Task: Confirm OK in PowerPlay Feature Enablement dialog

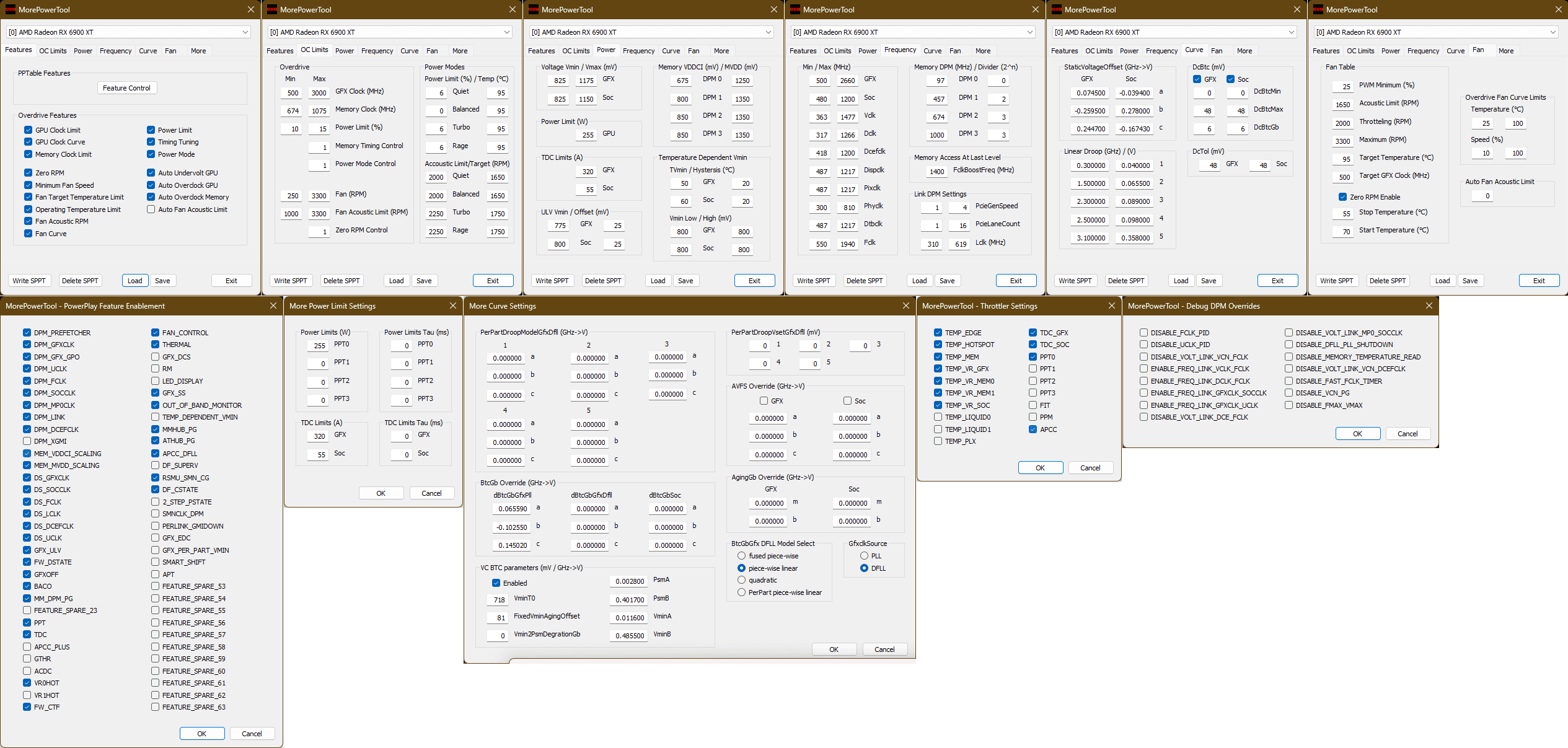Action: (202, 734)
